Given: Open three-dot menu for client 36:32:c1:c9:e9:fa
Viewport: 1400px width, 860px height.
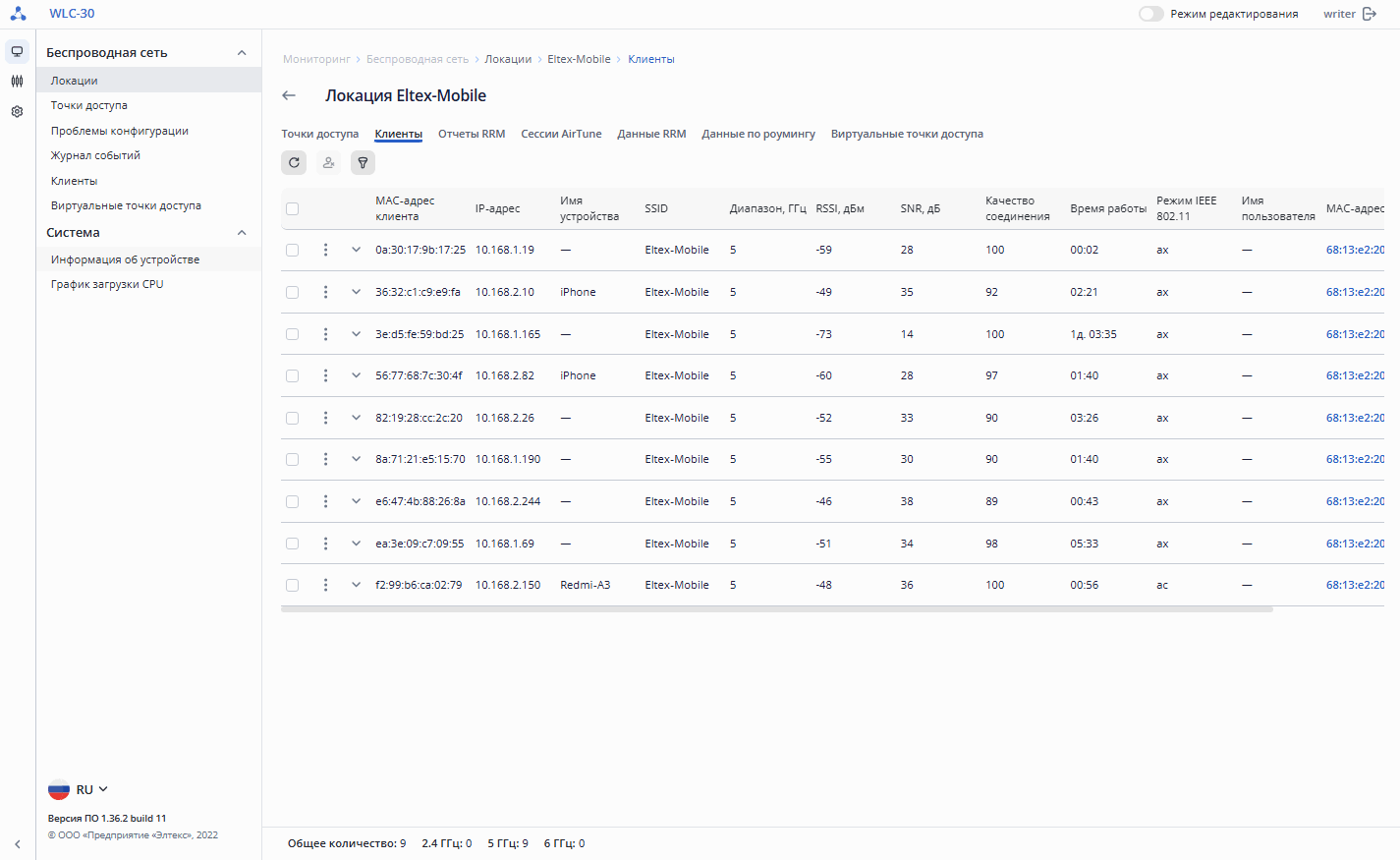Looking at the screenshot, I should pos(325,292).
